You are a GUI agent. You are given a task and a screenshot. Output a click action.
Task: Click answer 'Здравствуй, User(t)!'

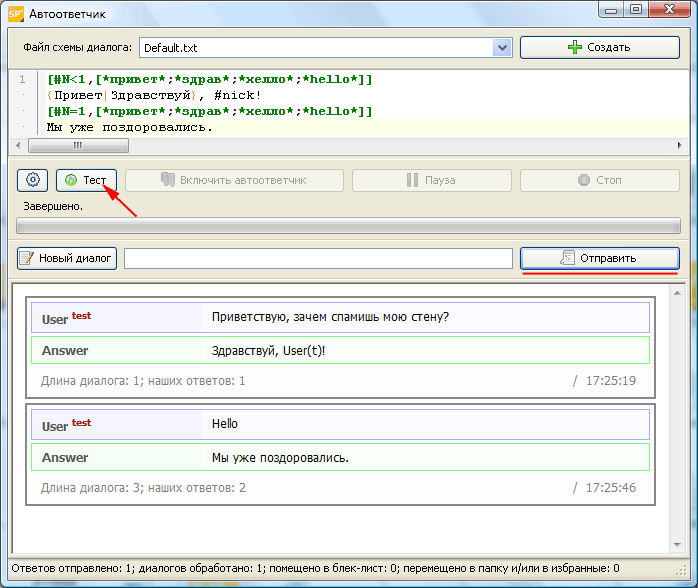click(x=268, y=351)
